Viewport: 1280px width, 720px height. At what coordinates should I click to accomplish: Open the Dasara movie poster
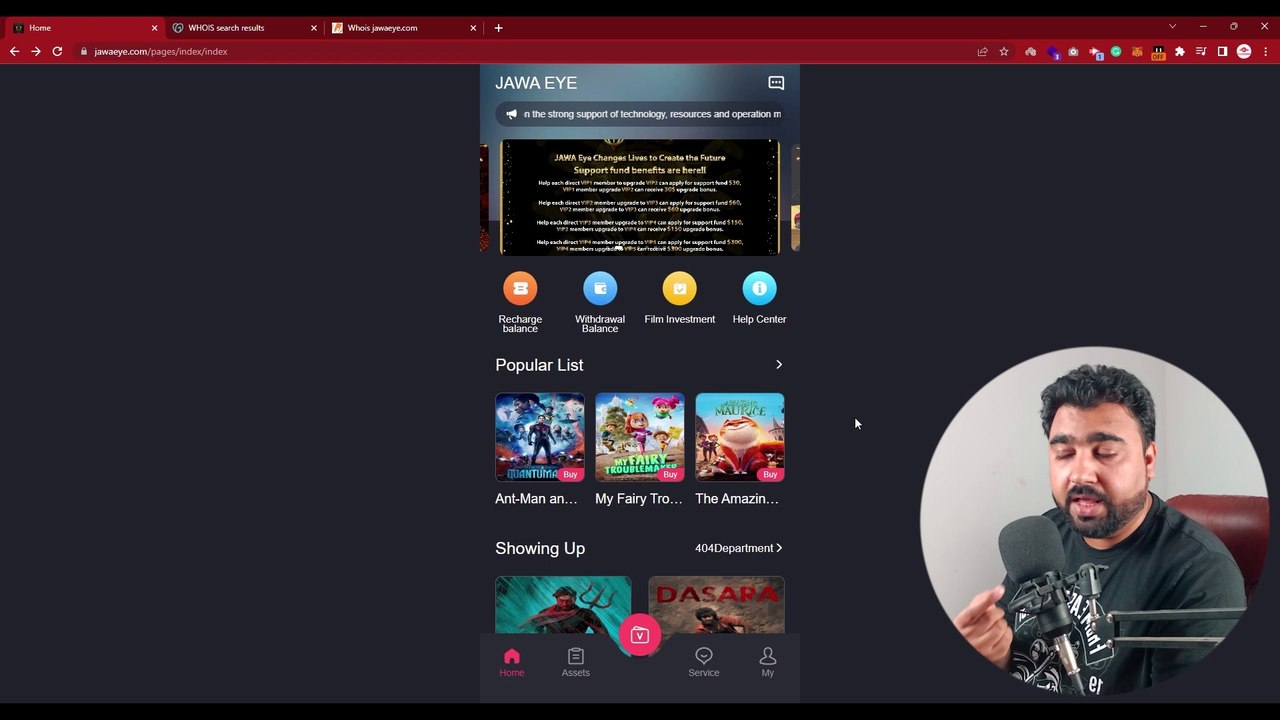point(716,605)
